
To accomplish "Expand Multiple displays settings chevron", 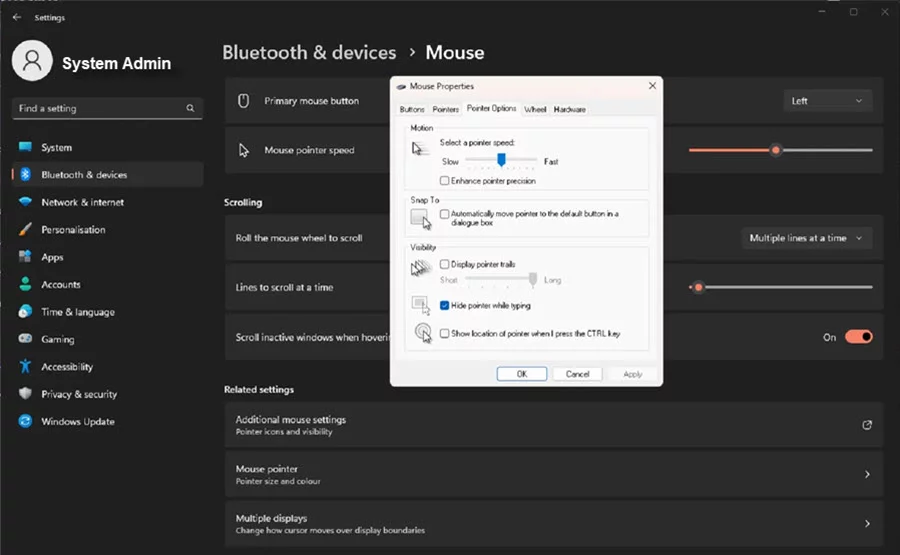I will (867, 523).
